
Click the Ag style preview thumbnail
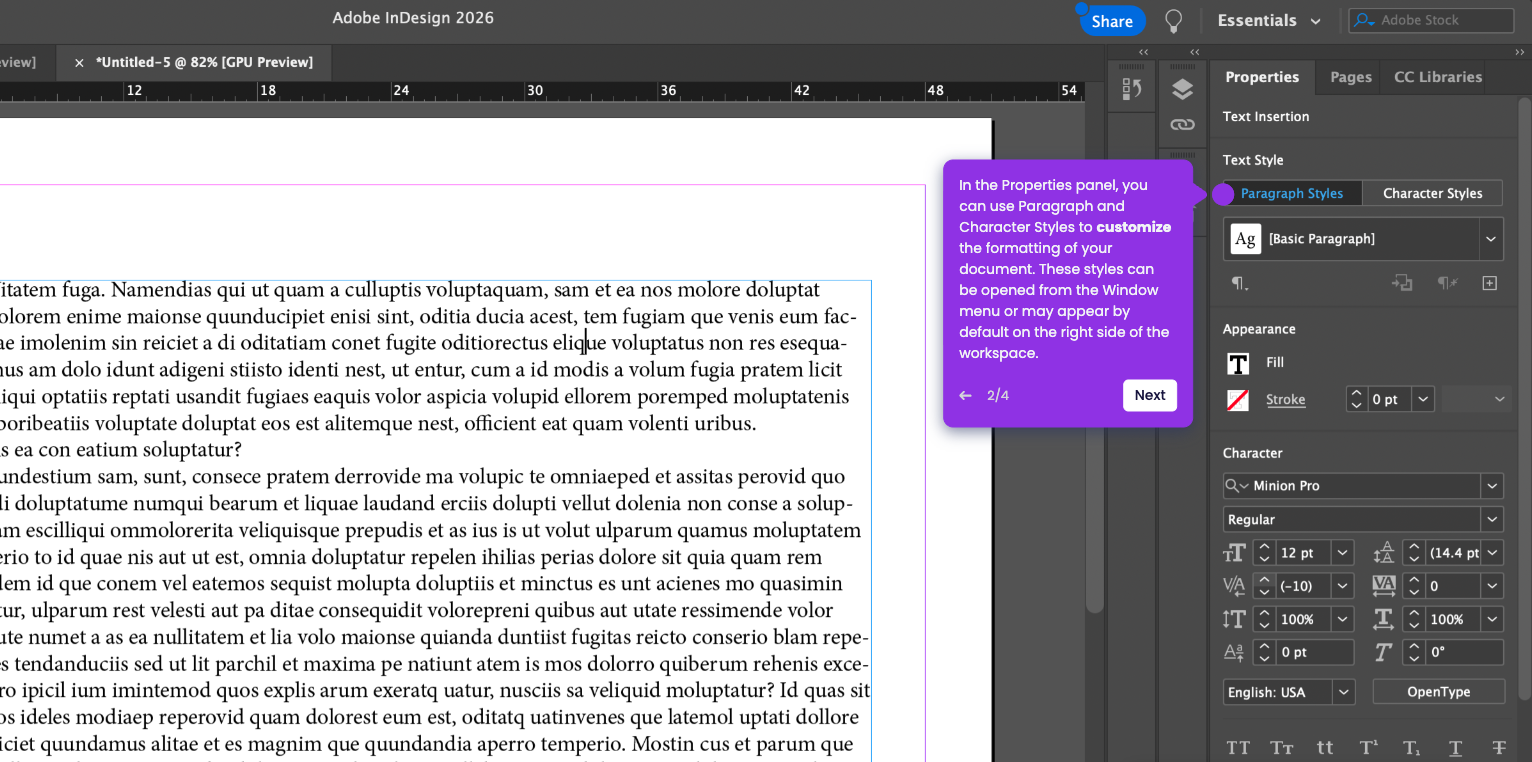tap(1245, 239)
